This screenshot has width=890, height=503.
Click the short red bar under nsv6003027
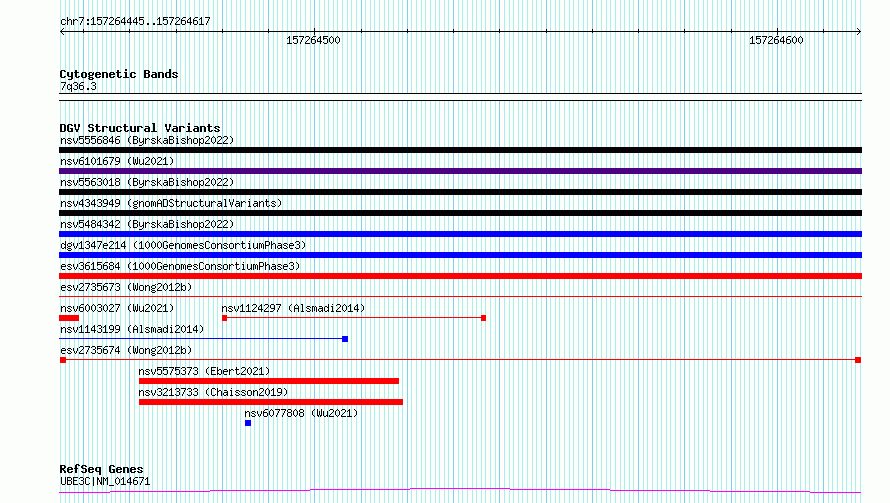69,318
